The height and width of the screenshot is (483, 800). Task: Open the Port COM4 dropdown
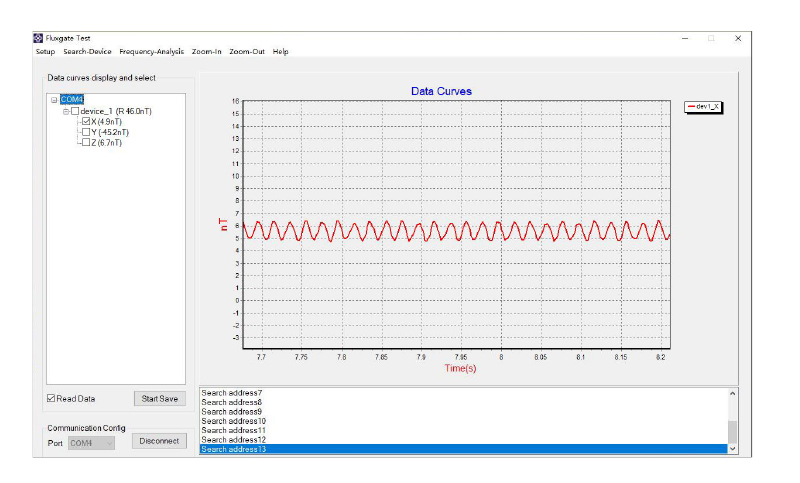pyautogui.click(x=91, y=443)
